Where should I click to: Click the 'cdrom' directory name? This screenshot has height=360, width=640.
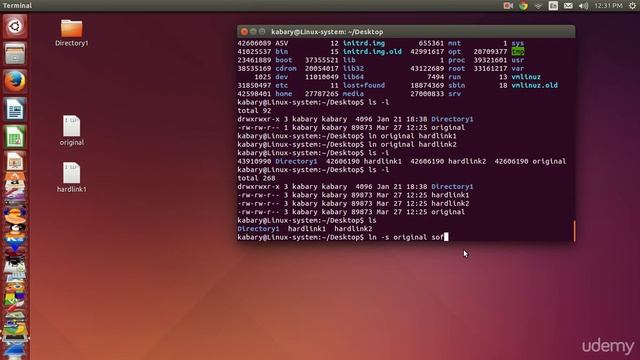point(286,69)
